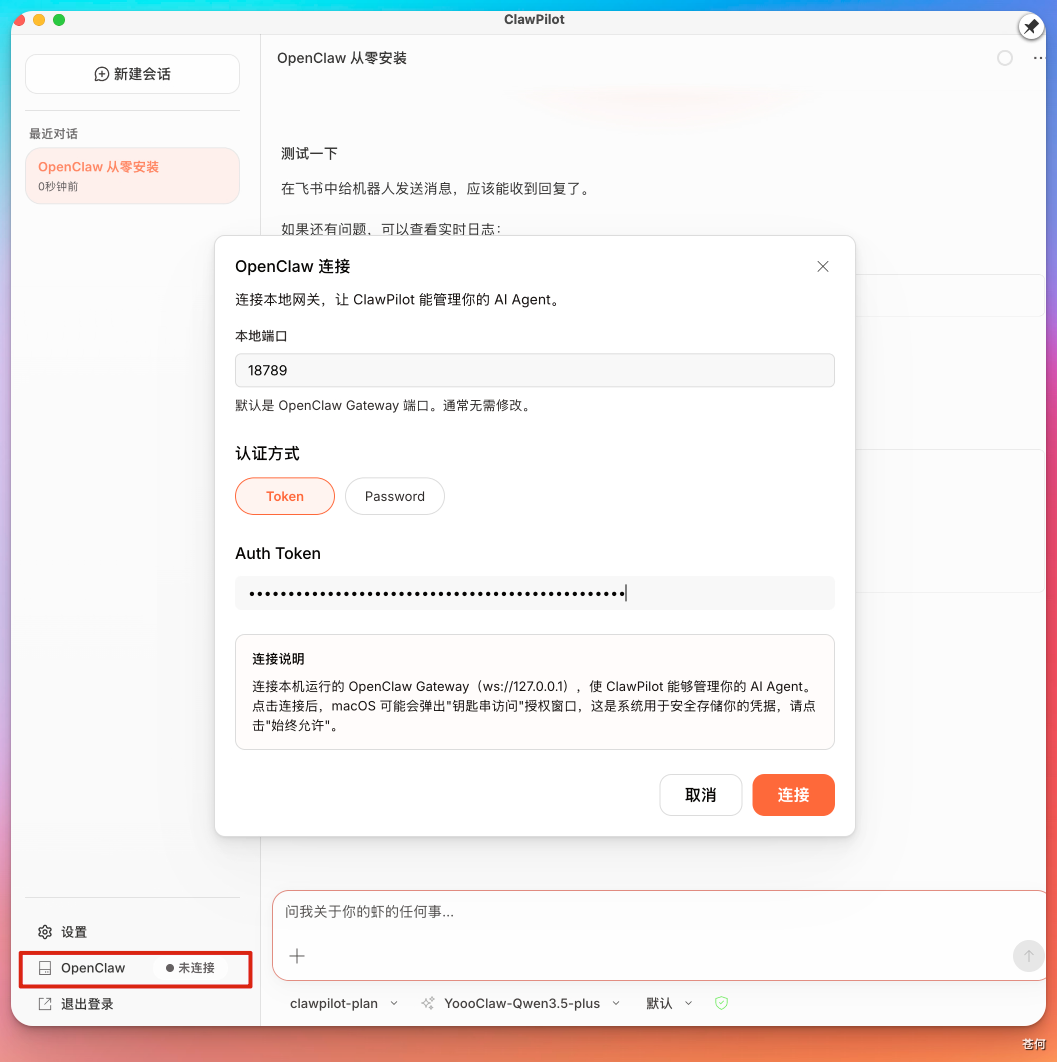Click the green shield icon near model selector

tap(721, 1003)
